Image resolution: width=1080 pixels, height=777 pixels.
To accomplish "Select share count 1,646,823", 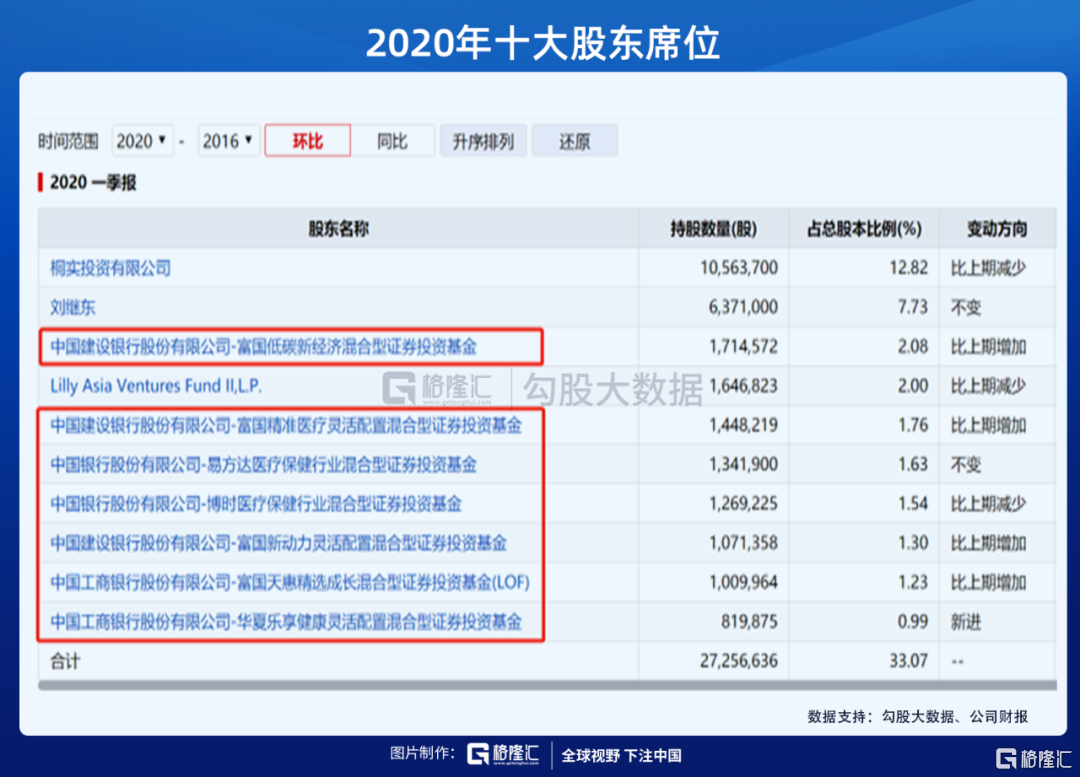I will (742, 386).
